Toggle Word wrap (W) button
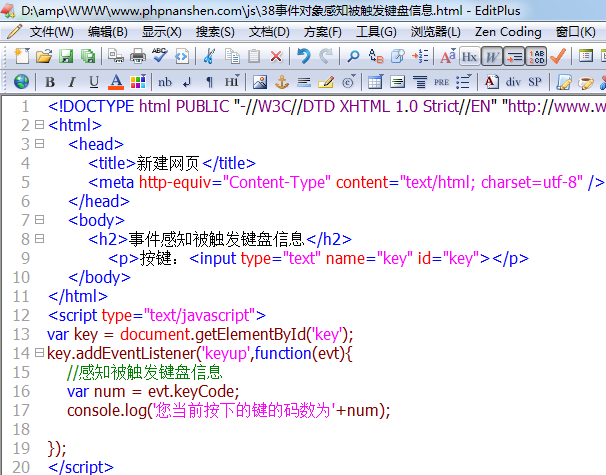The width and height of the screenshot is (606, 475). [492, 57]
